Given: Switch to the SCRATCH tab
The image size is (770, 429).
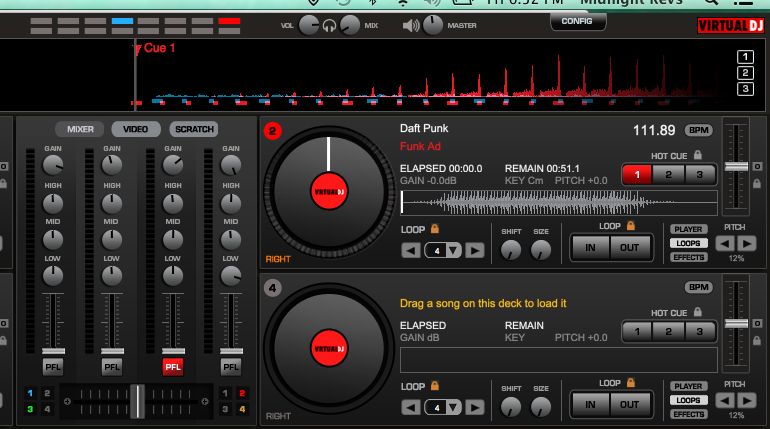Looking at the screenshot, I should (x=193, y=129).
